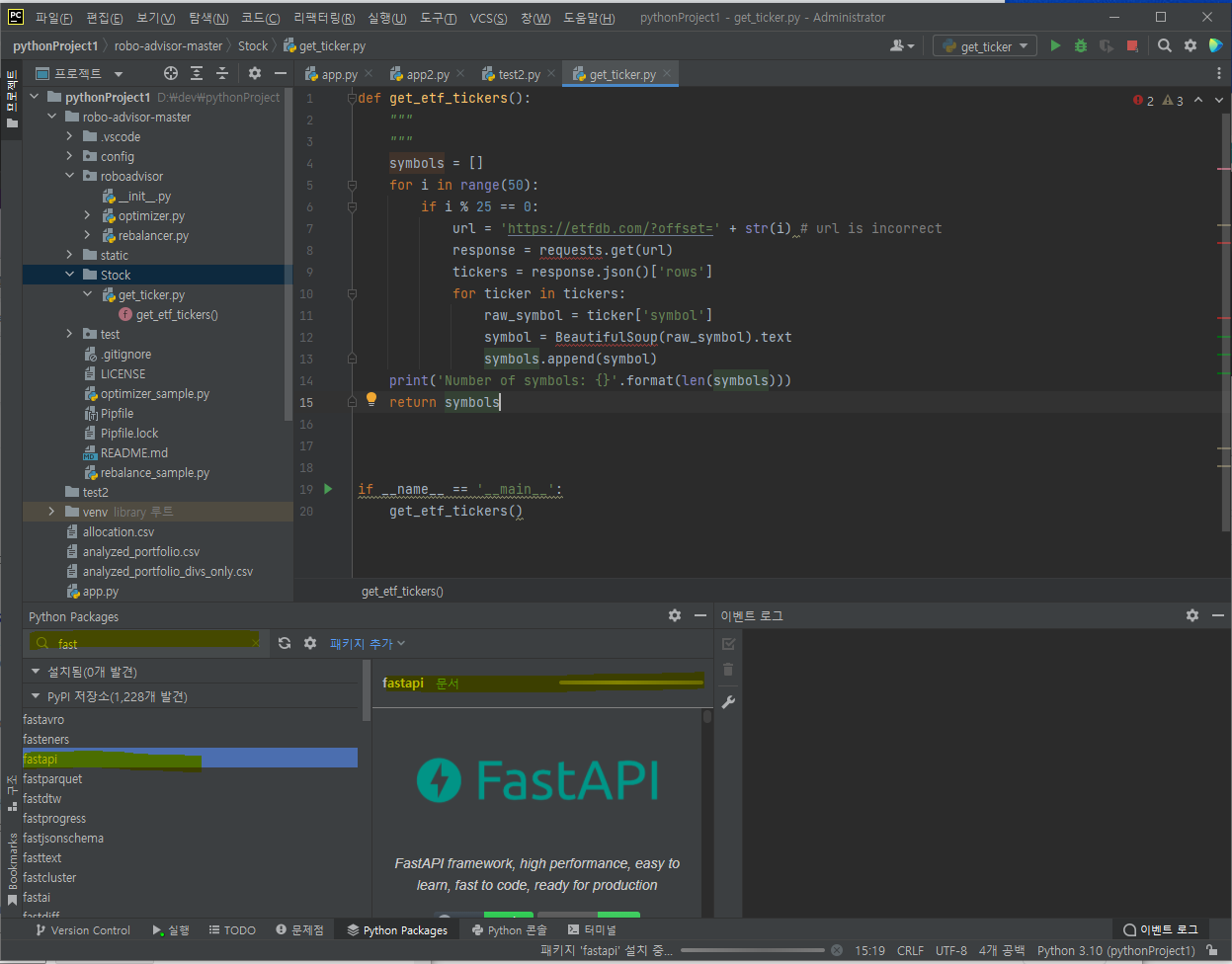Click the yellow intention lightbulb on line 15

coord(371,399)
